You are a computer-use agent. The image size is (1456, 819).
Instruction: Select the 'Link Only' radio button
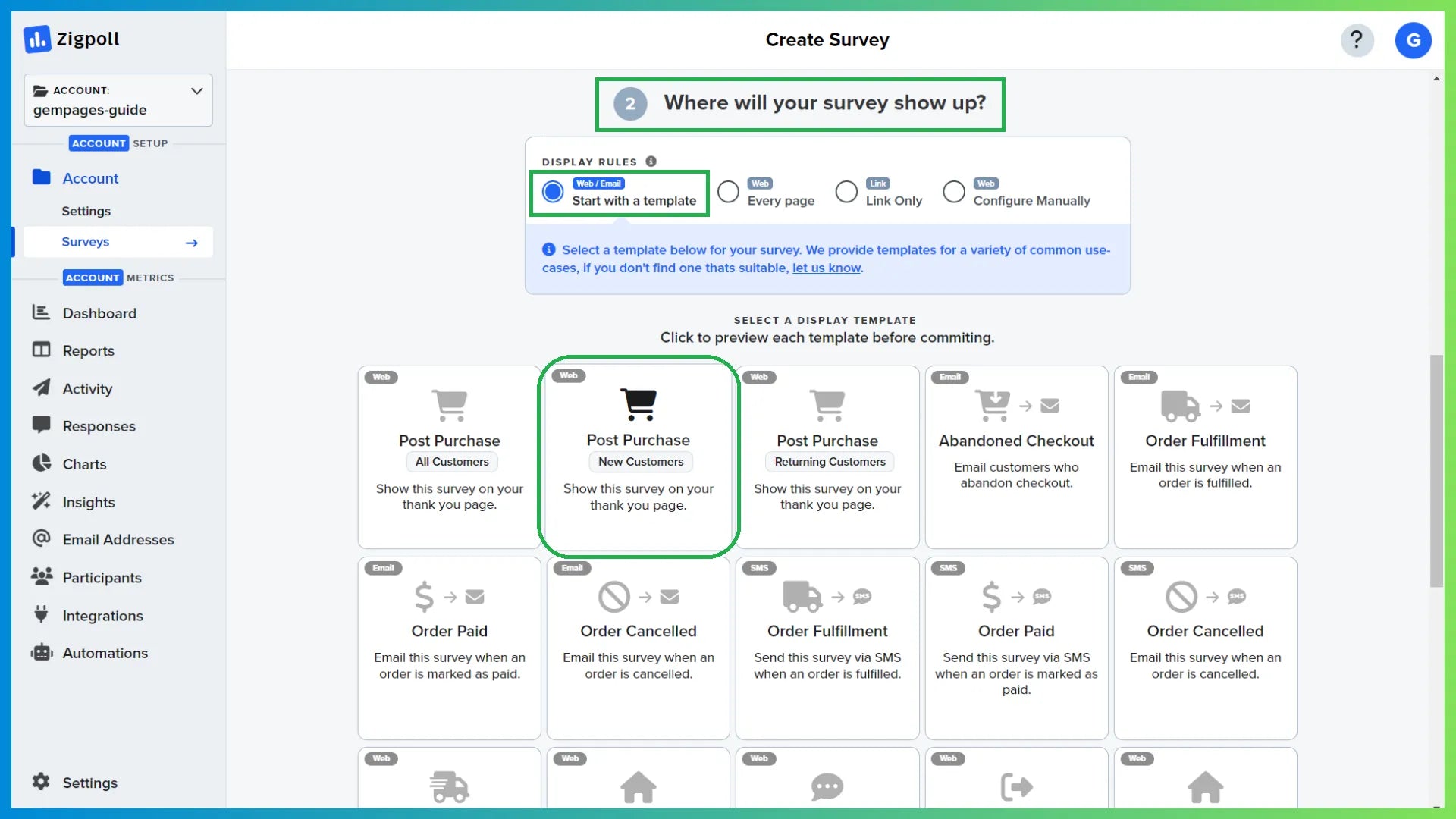click(846, 191)
